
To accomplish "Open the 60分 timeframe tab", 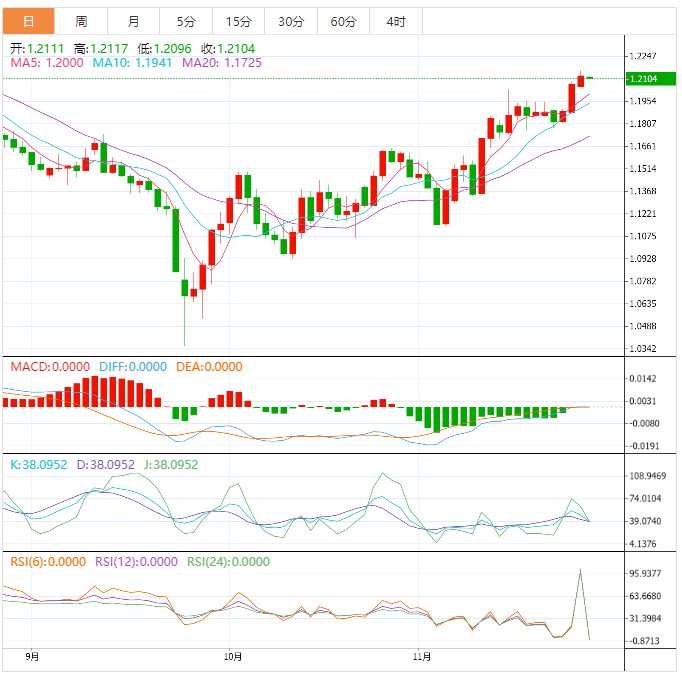I will (343, 21).
